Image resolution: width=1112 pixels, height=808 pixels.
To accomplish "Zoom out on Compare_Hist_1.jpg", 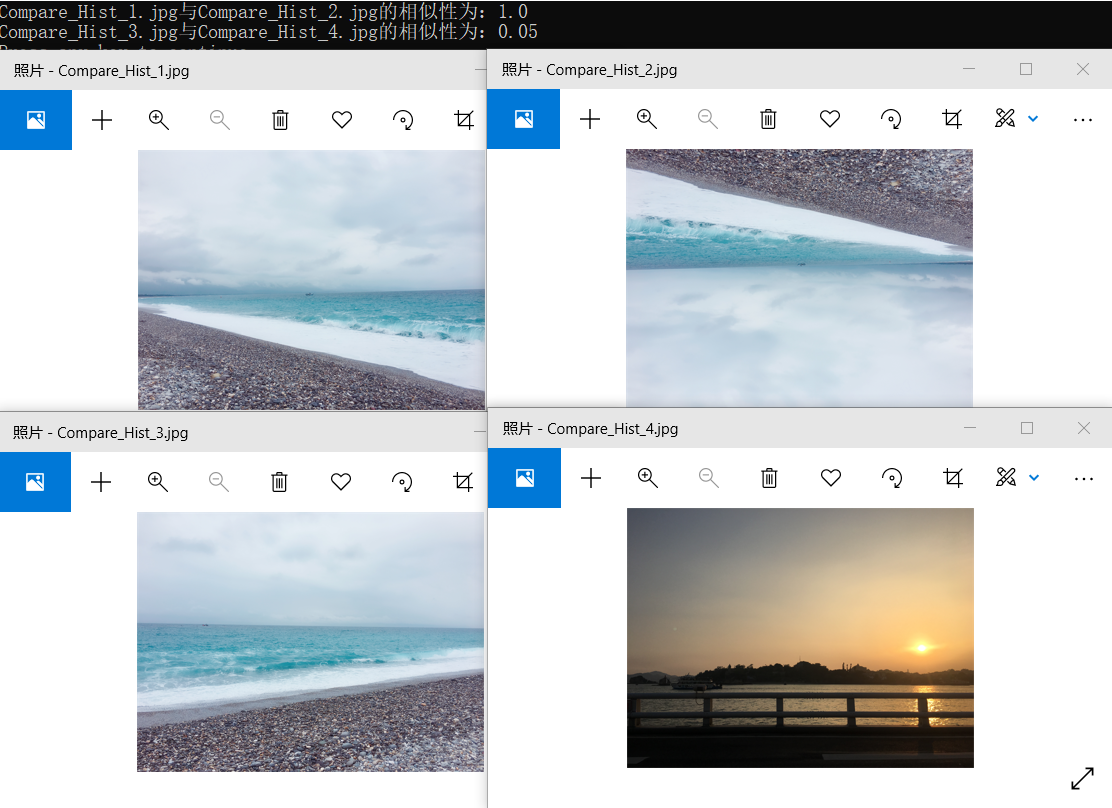I will (220, 120).
